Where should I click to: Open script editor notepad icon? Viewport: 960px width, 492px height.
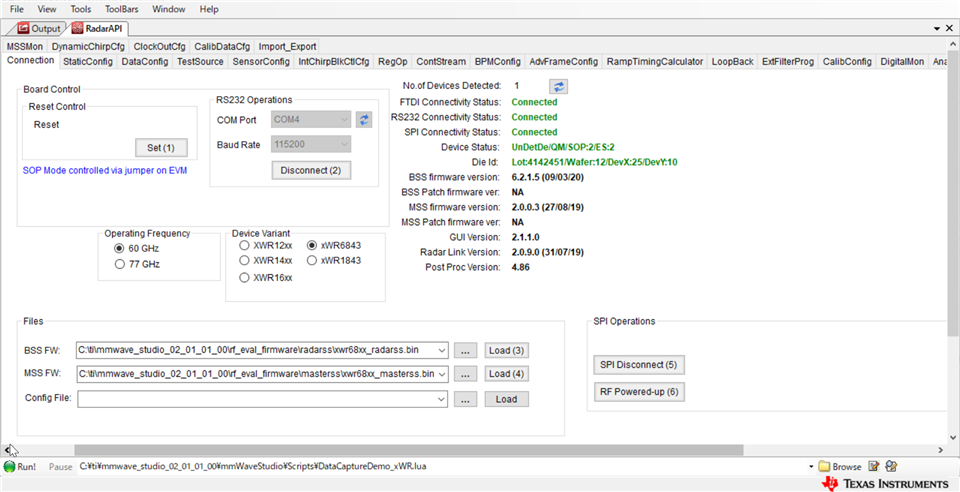[x=874, y=466]
